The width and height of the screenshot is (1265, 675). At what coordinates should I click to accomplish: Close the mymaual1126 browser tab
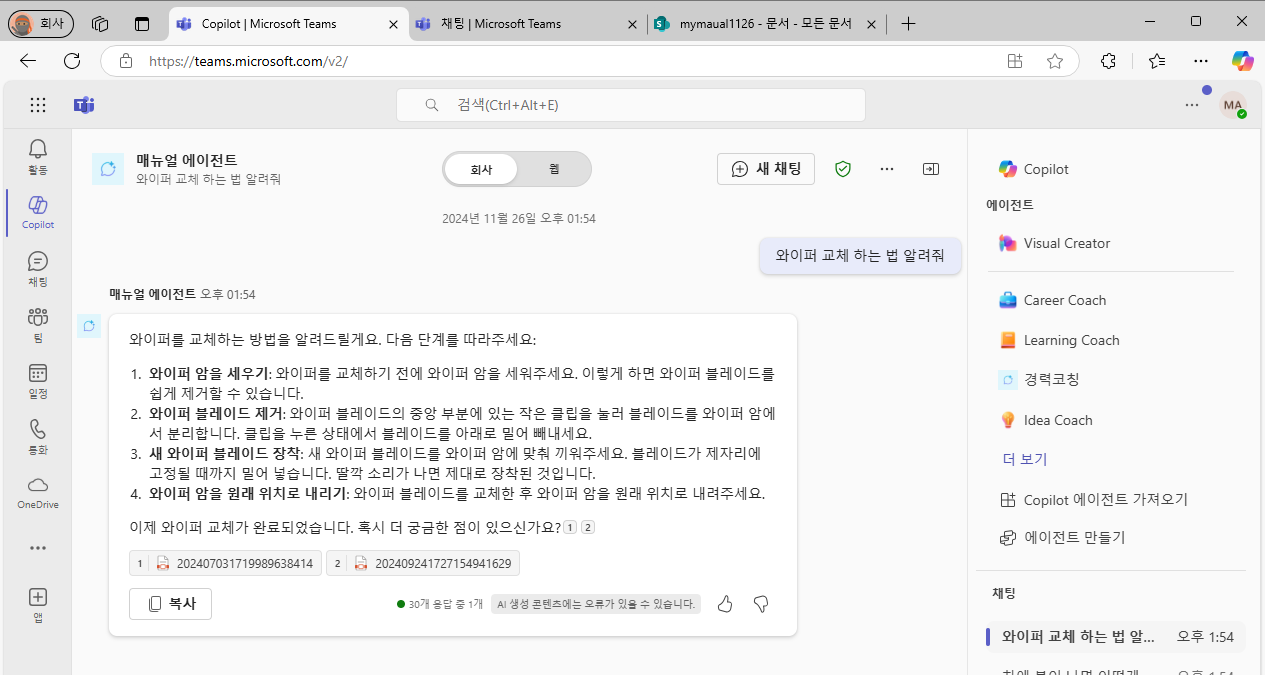[x=871, y=24]
